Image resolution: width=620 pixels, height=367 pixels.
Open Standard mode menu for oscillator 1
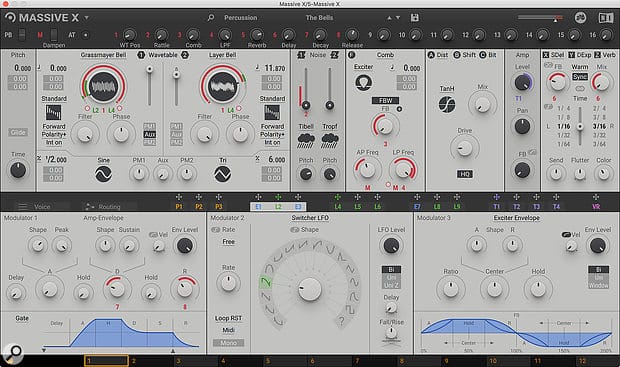coord(54,98)
